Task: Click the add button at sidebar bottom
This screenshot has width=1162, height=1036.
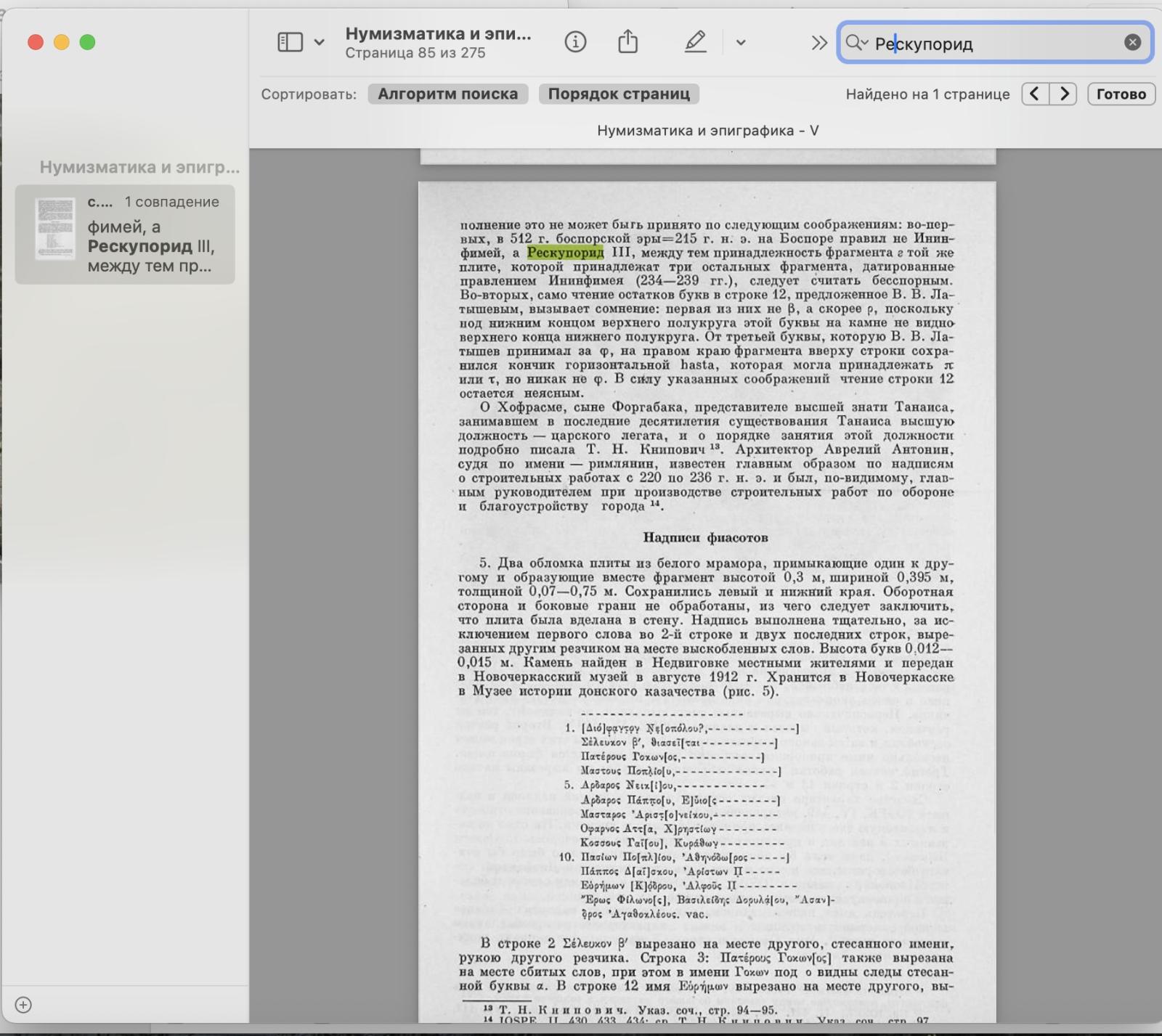Action: point(23,1005)
